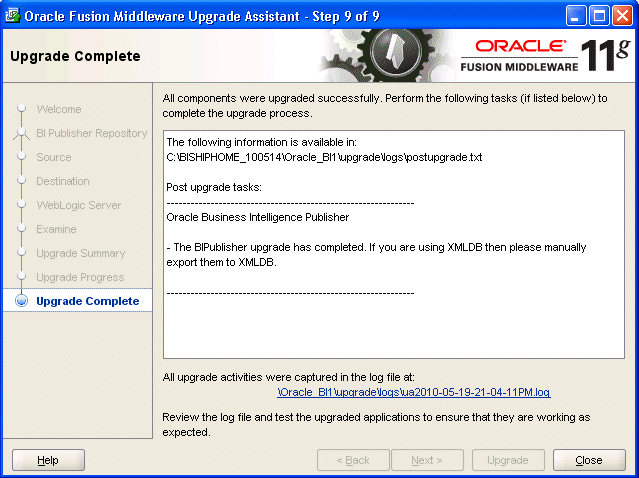
Task: Select the Destination step in sidebar
Action: 63,181
